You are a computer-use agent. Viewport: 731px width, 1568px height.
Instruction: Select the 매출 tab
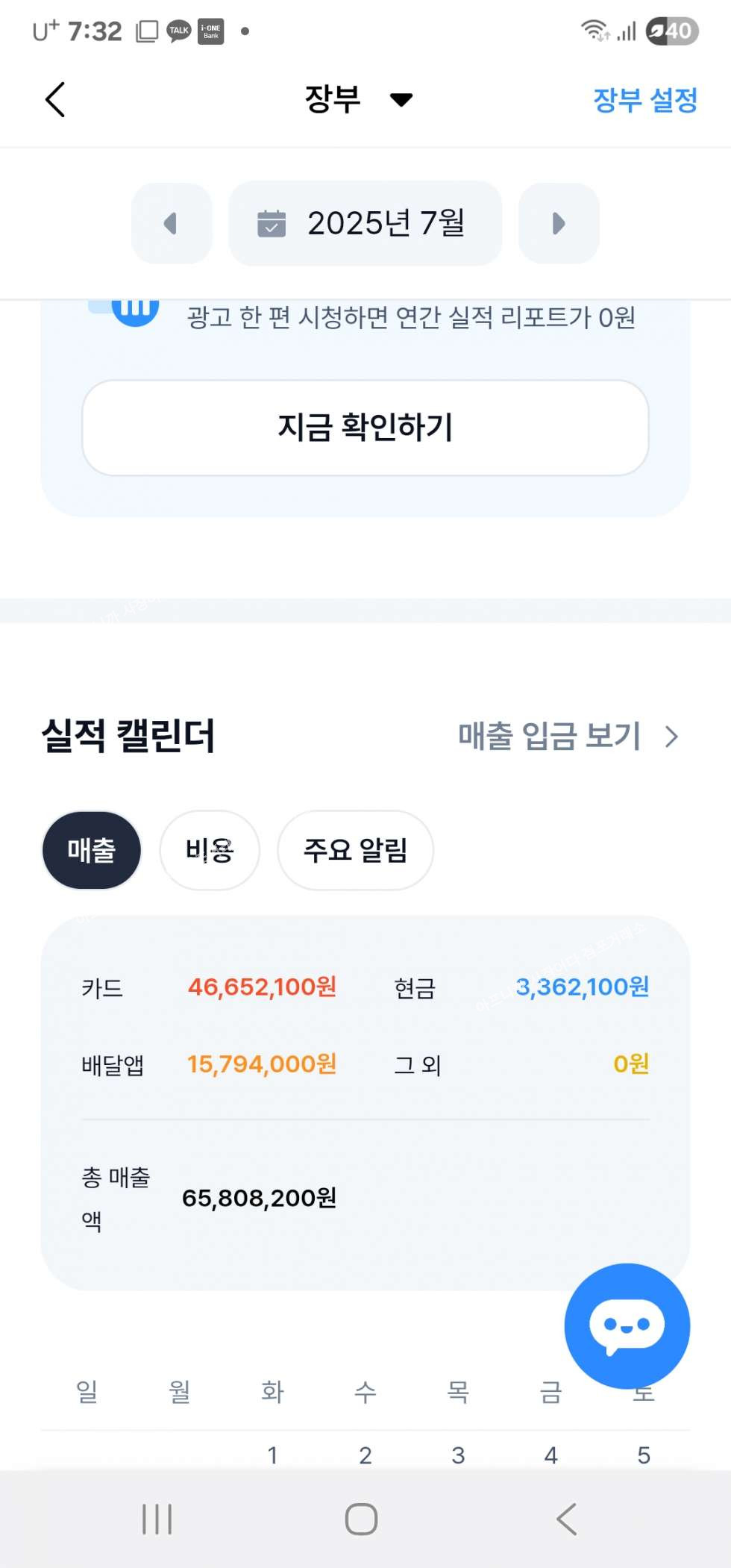[92, 850]
